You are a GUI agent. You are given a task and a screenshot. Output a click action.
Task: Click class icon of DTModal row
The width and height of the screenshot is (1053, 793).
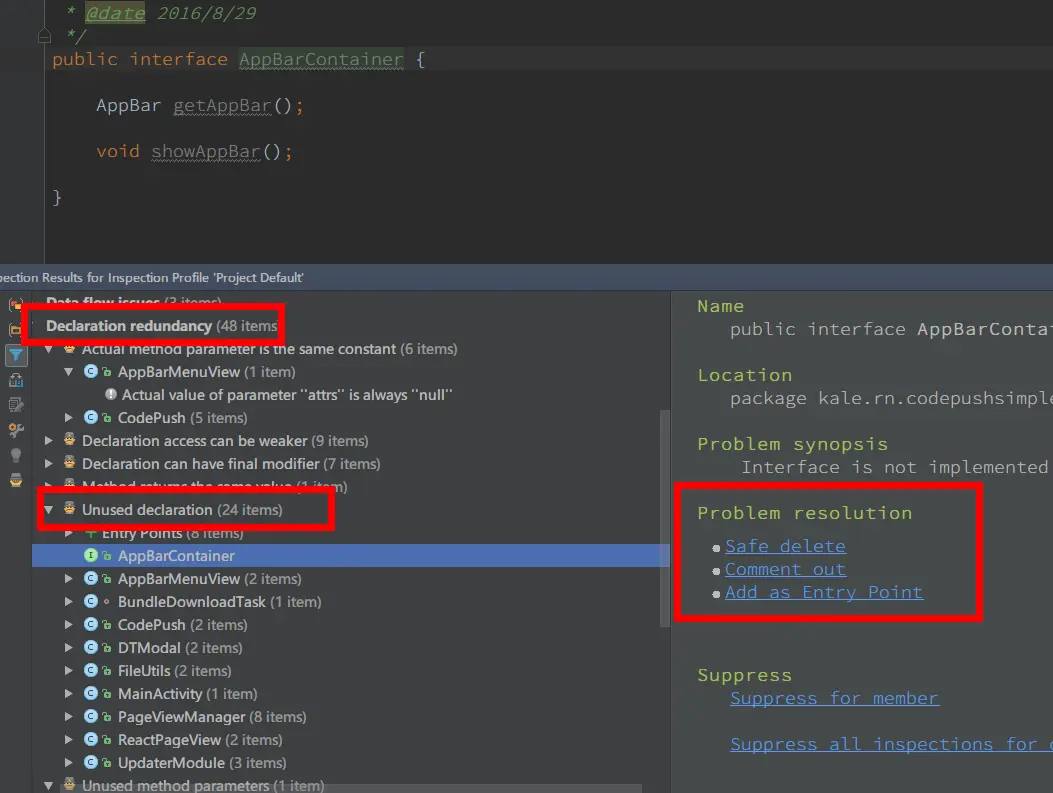91,647
